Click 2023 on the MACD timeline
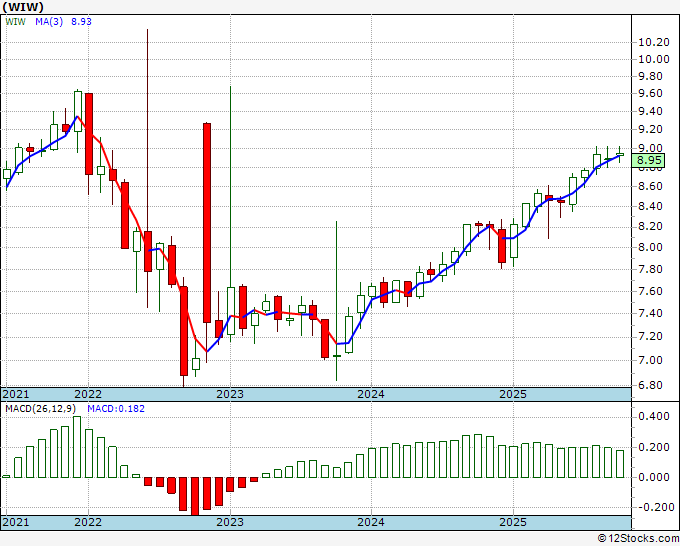The width and height of the screenshot is (680, 546). 230,522
